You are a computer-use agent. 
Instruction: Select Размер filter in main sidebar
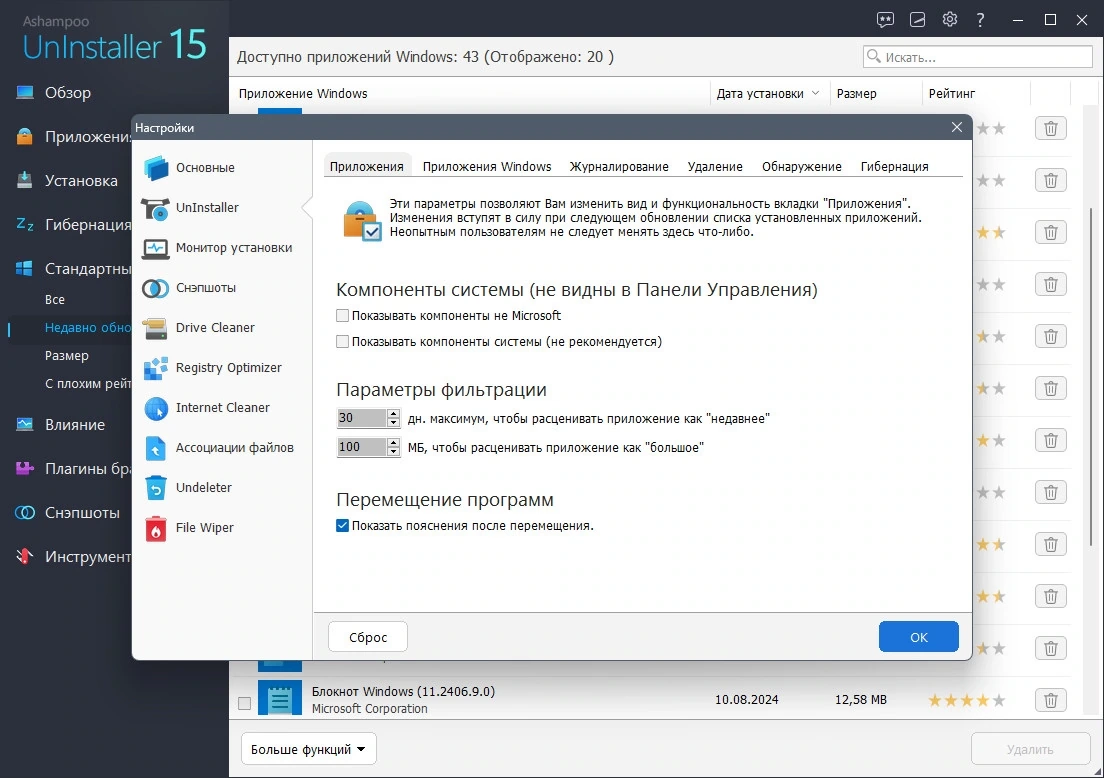pyautogui.click(x=67, y=356)
